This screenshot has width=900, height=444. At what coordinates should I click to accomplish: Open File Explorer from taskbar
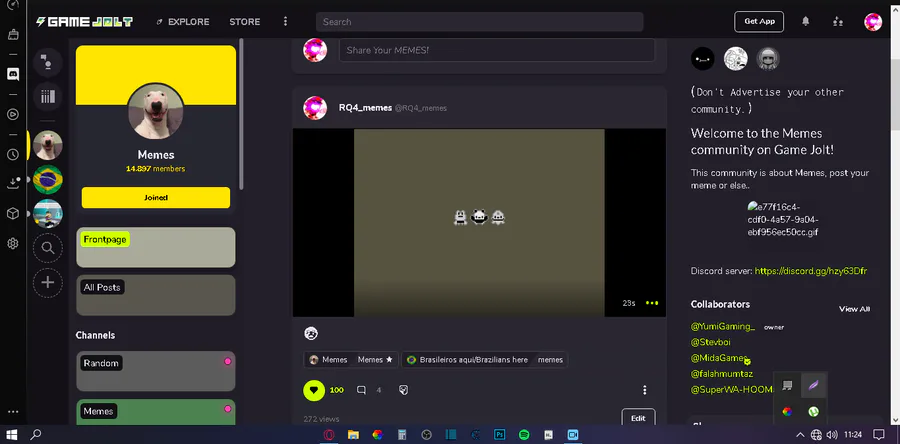tap(352, 435)
